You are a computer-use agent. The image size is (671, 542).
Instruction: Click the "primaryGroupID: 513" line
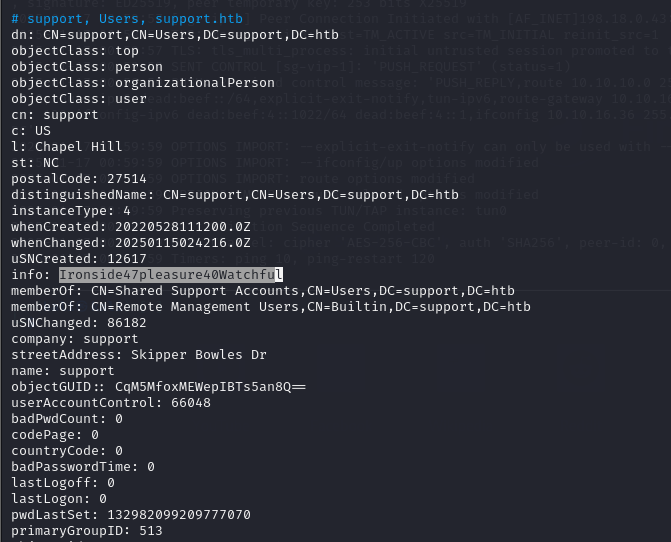pos(86,531)
